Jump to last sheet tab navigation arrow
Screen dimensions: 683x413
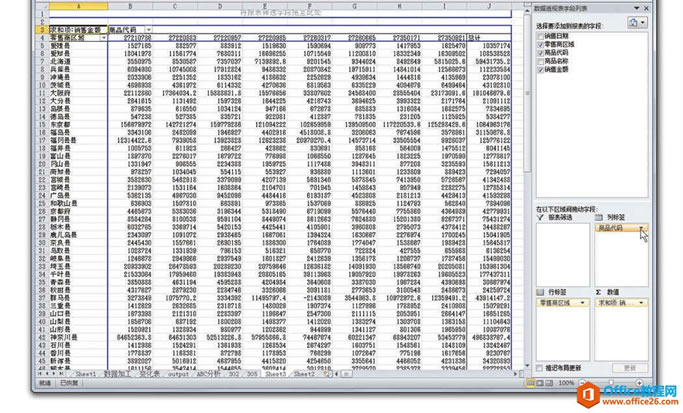coord(61,374)
